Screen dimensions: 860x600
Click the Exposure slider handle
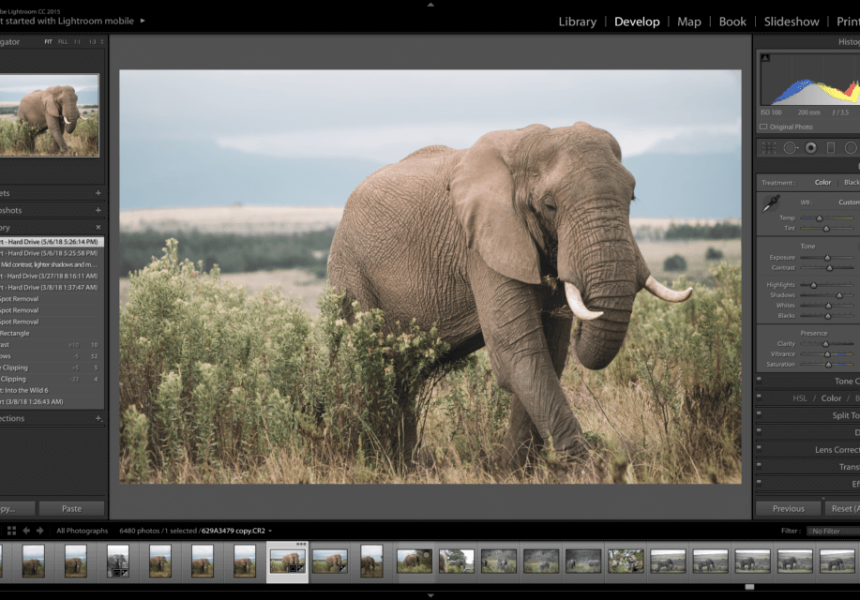click(x=828, y=257)
